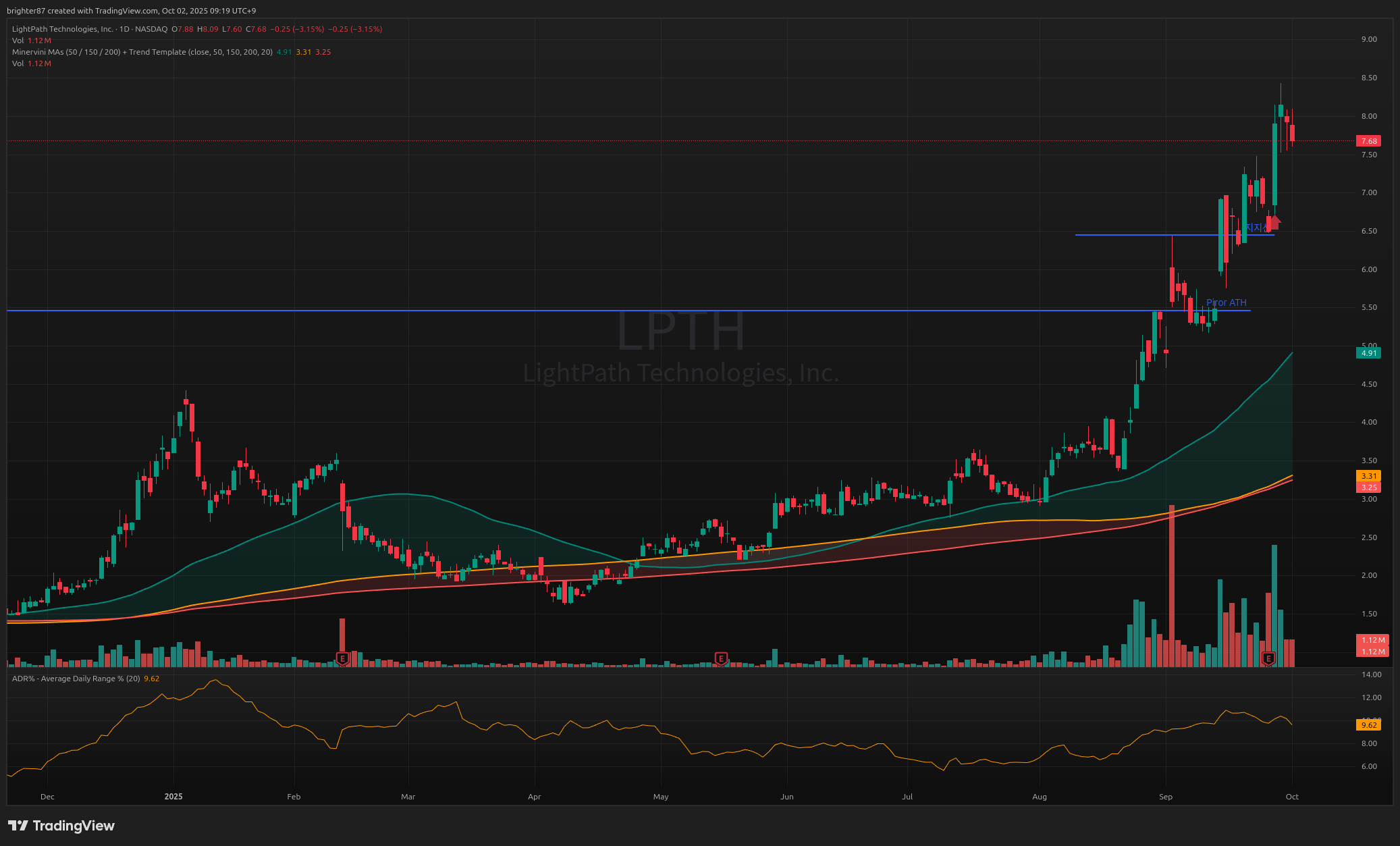Image resolution: width=1400 pixels, height=846 pixels.
Task: Click the '2025' label on time axis
Action: click(x=173, y=797)
